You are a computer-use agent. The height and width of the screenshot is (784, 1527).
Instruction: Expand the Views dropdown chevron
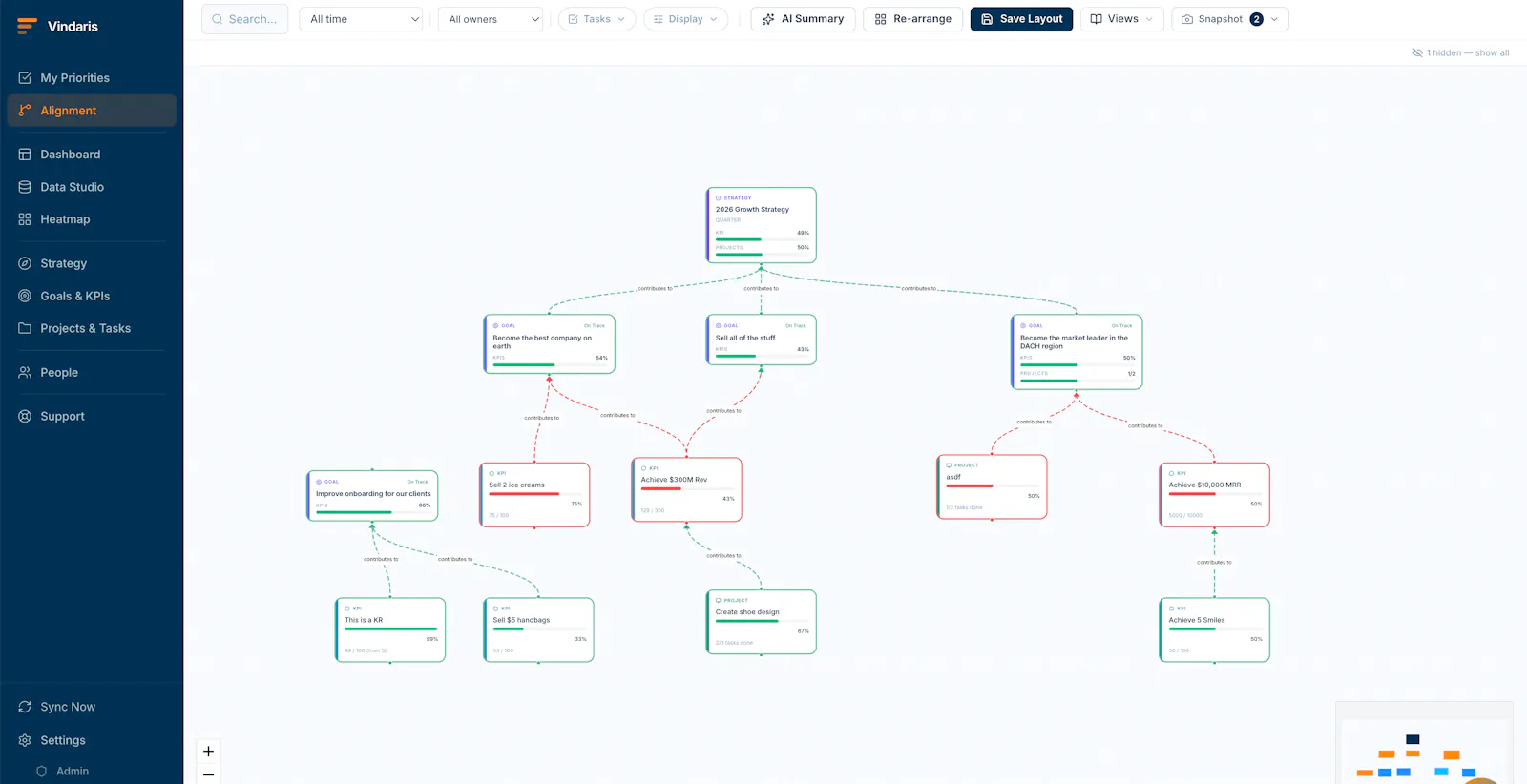point(1149,19)
